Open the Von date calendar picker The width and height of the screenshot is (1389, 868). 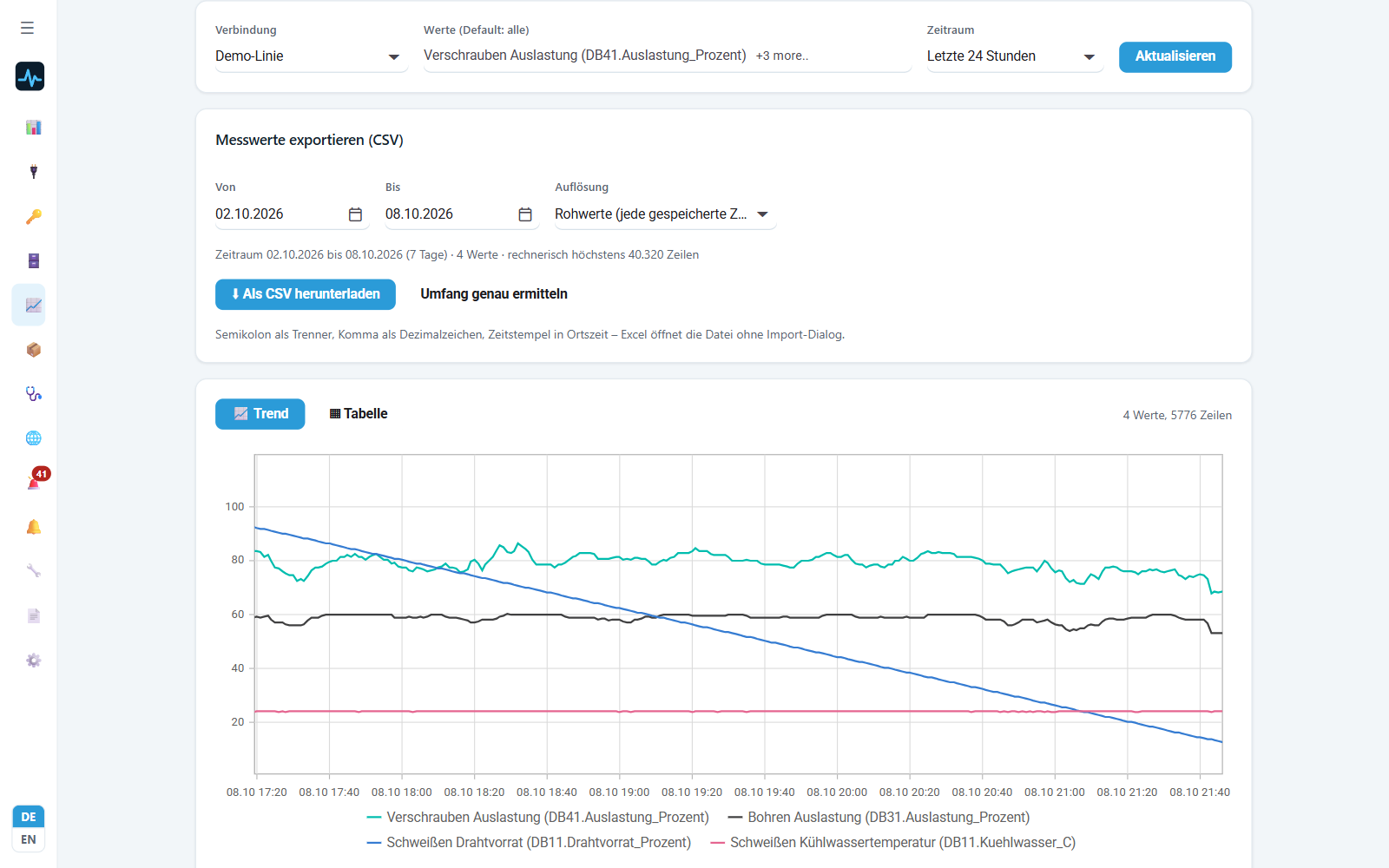click(x=355, y=214)
